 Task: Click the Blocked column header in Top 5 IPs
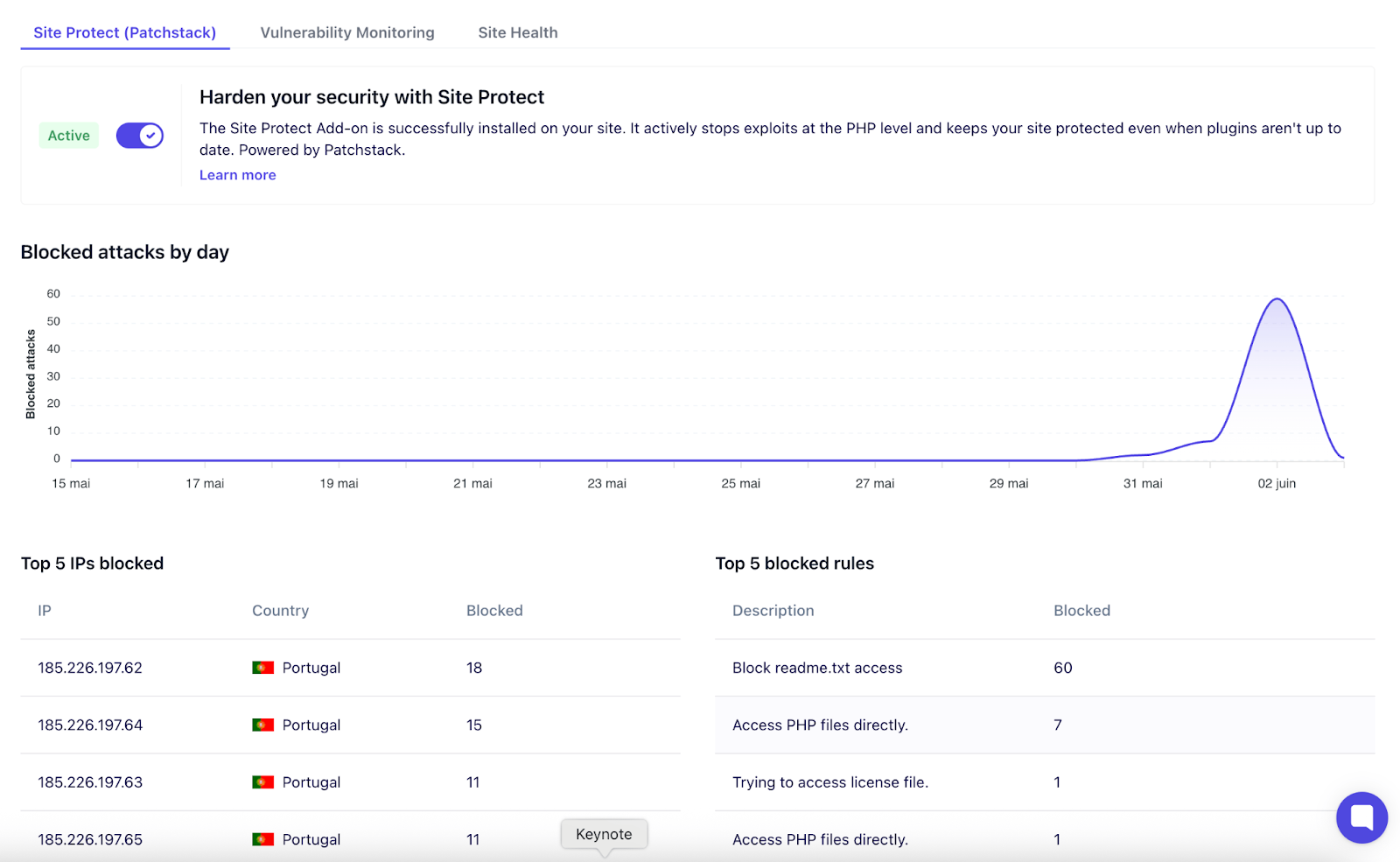(x=493, y=610)
